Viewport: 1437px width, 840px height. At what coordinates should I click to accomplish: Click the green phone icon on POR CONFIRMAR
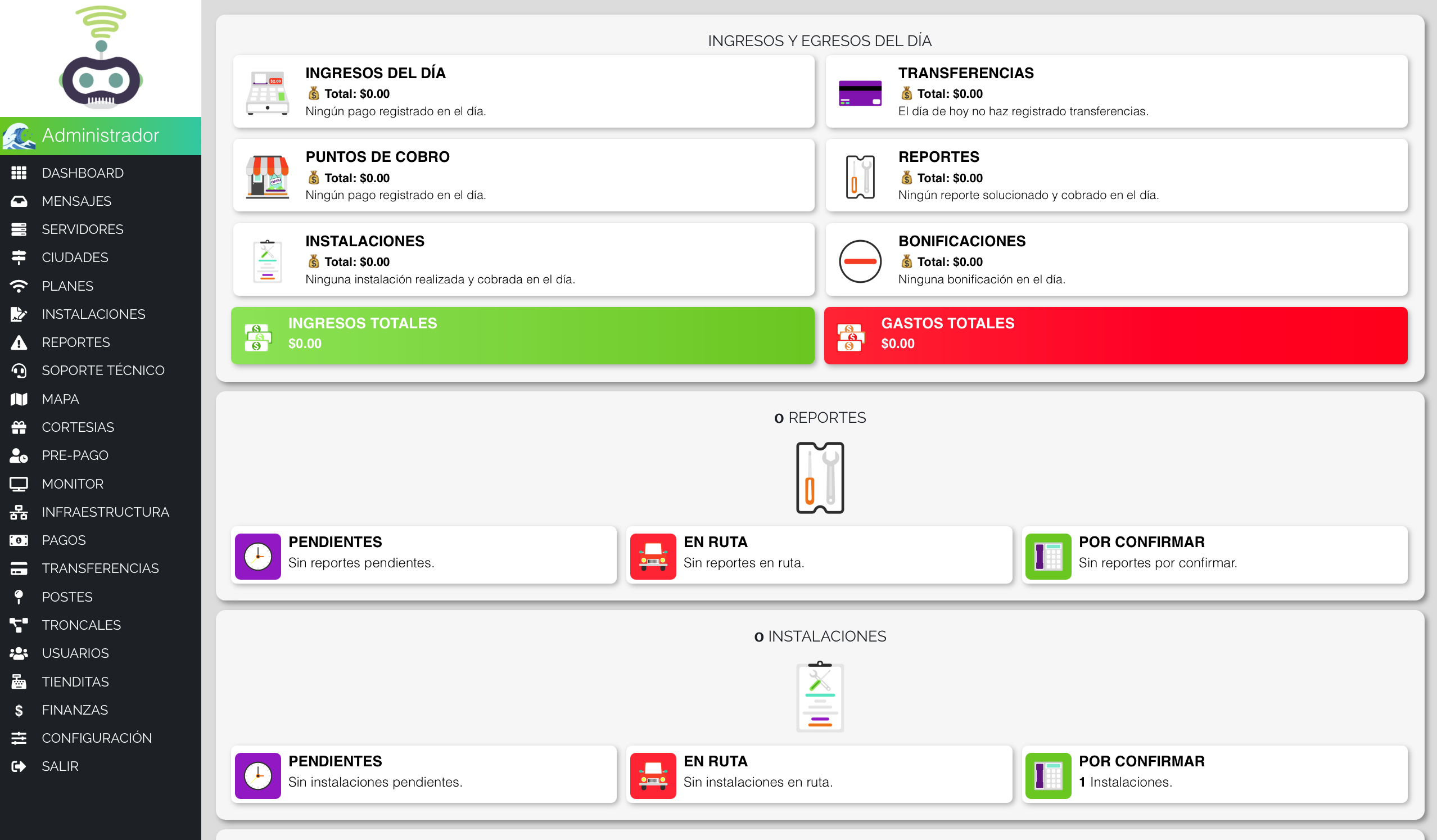coord(1047,555)
